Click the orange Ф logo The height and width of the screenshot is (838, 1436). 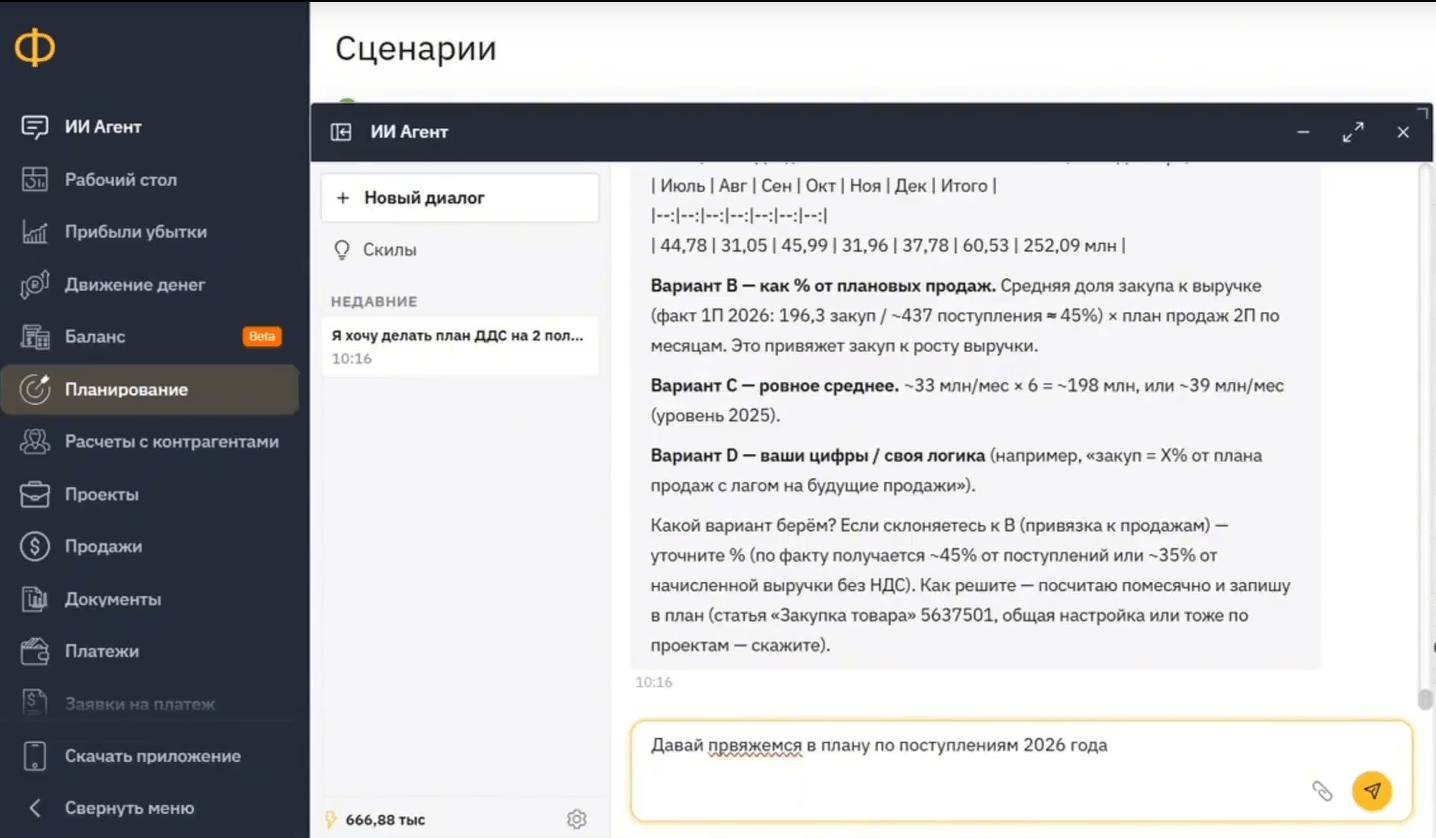coord(35,47)
